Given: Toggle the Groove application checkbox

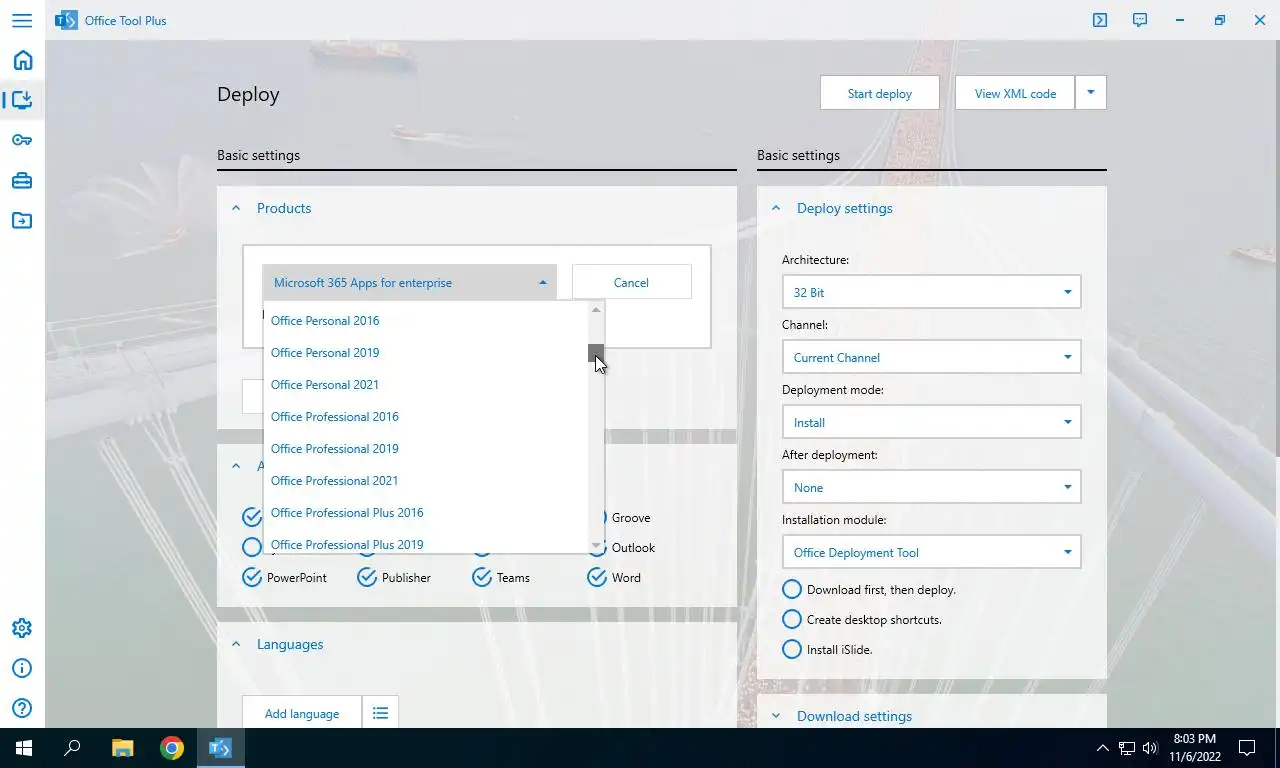Looking at the screenshot, I should tap(628, 517).
